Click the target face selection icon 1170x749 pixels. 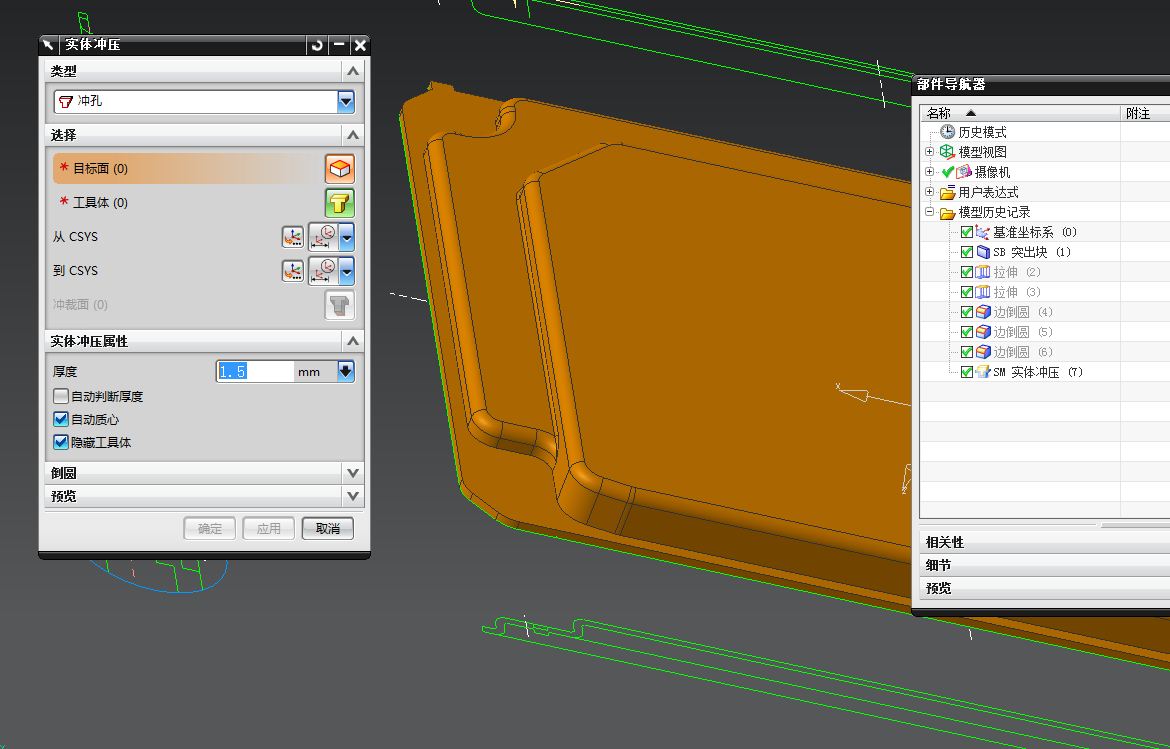pos(340,169)
